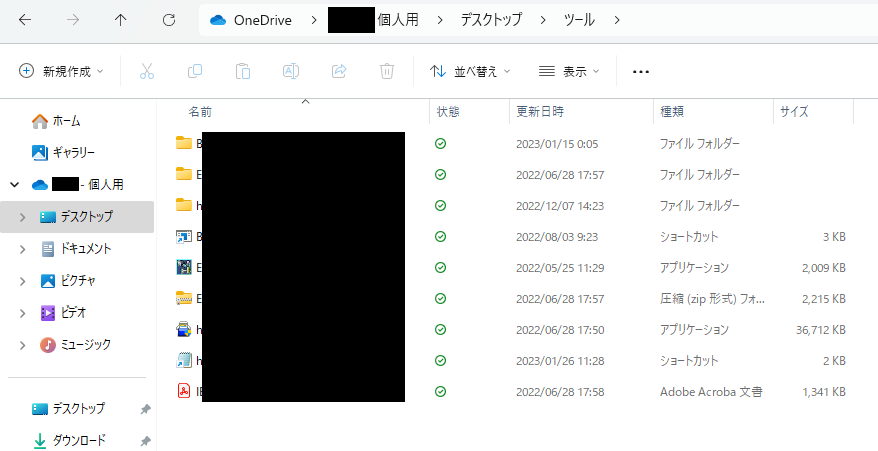The height and width of the screenshot is (451, 878).
Task: Click the Rename icon in toolbar
Action: tap(291, 71)
